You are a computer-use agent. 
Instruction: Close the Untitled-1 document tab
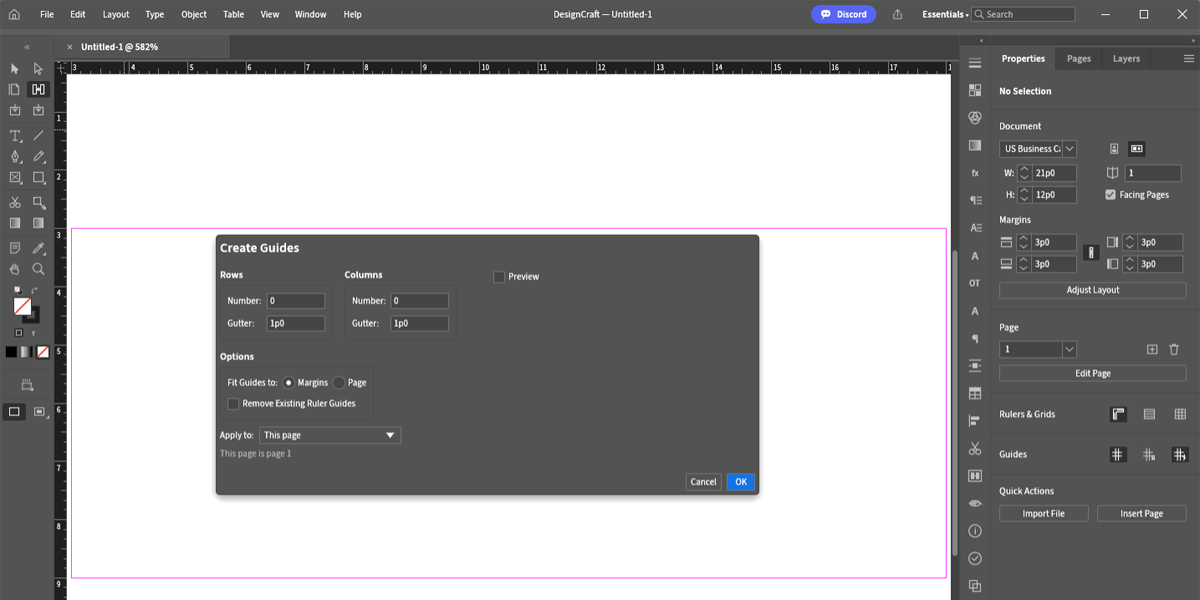point(69,47)
